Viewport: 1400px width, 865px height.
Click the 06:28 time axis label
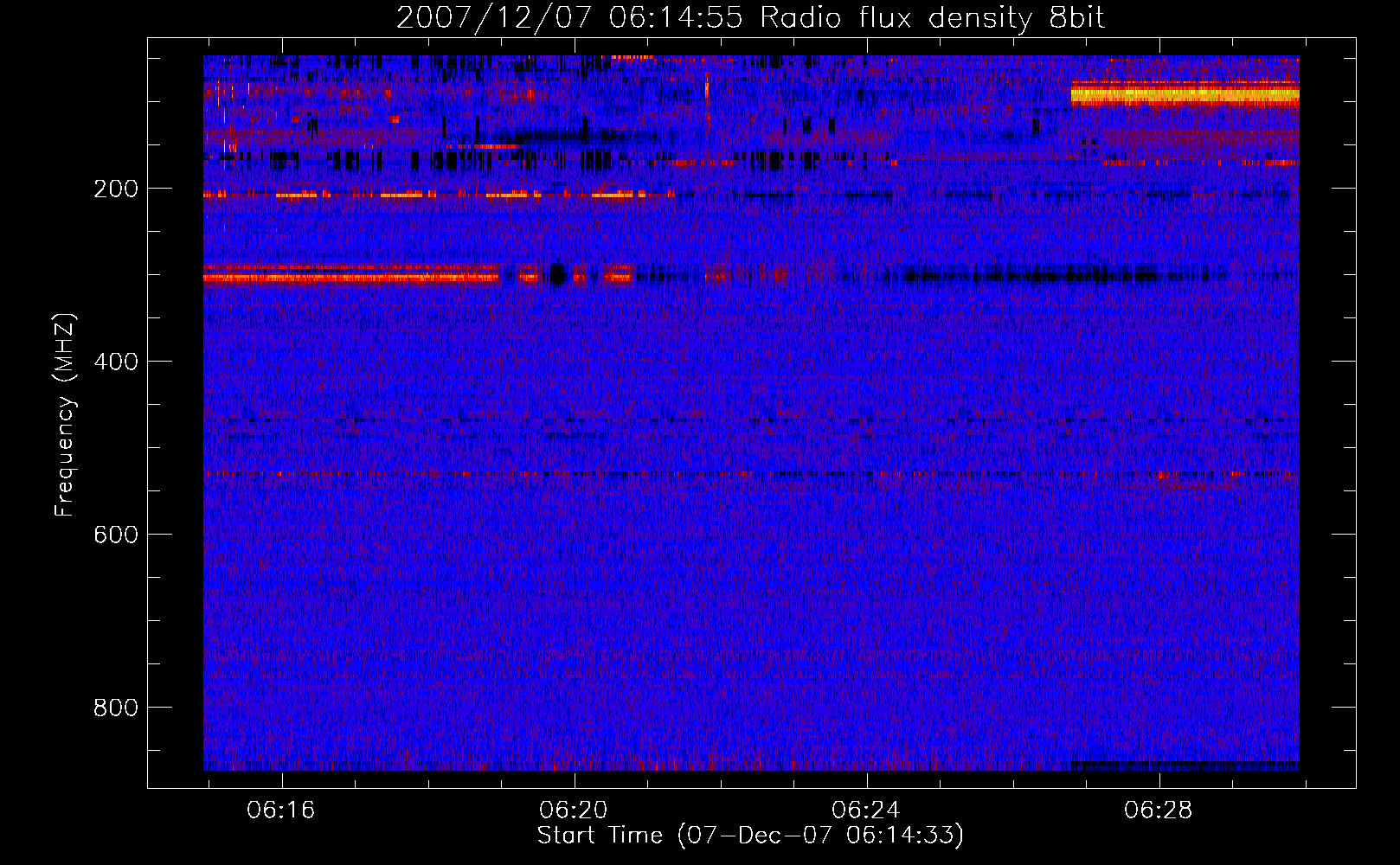pos(1159,811)
